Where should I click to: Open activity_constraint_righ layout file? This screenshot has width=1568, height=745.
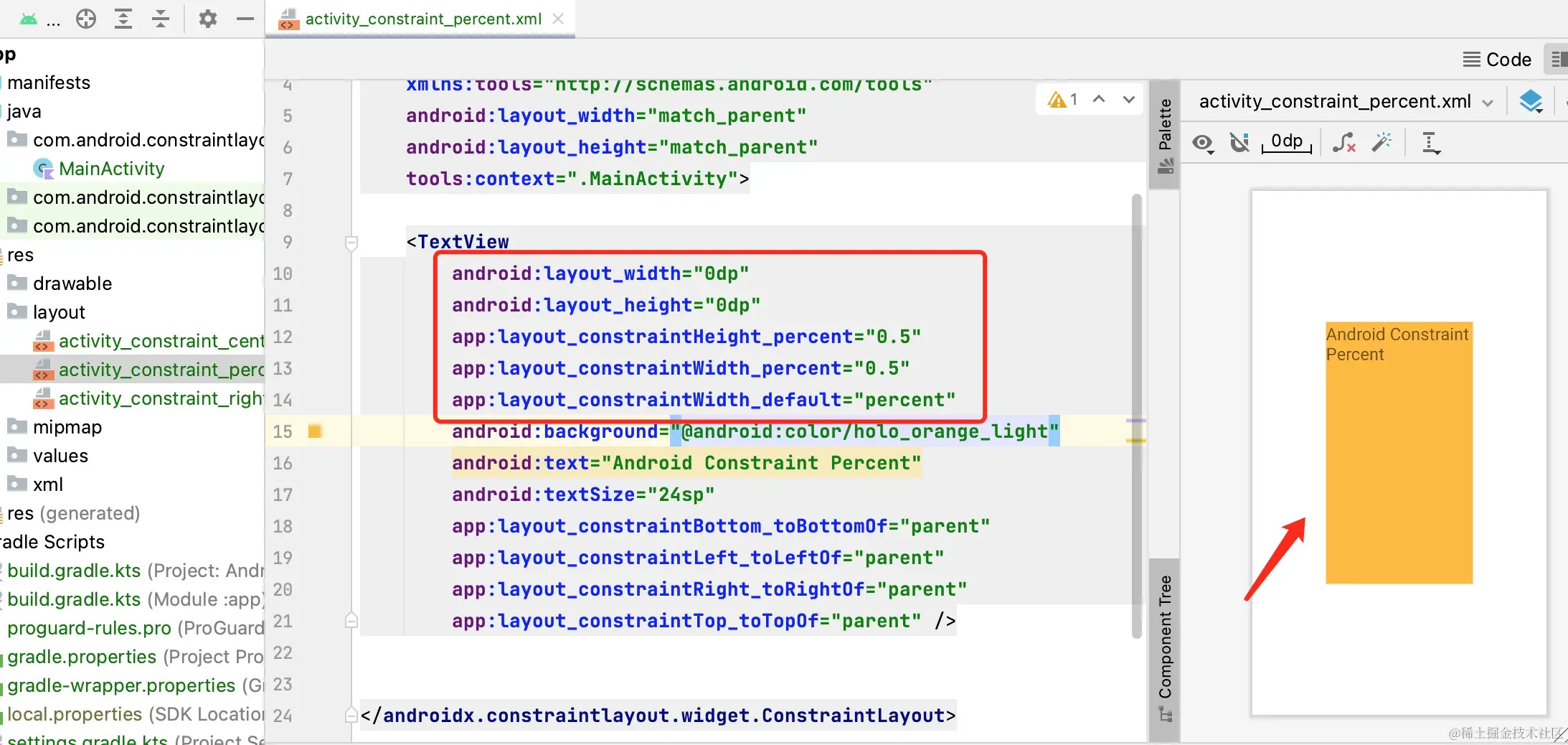(161, 398)
